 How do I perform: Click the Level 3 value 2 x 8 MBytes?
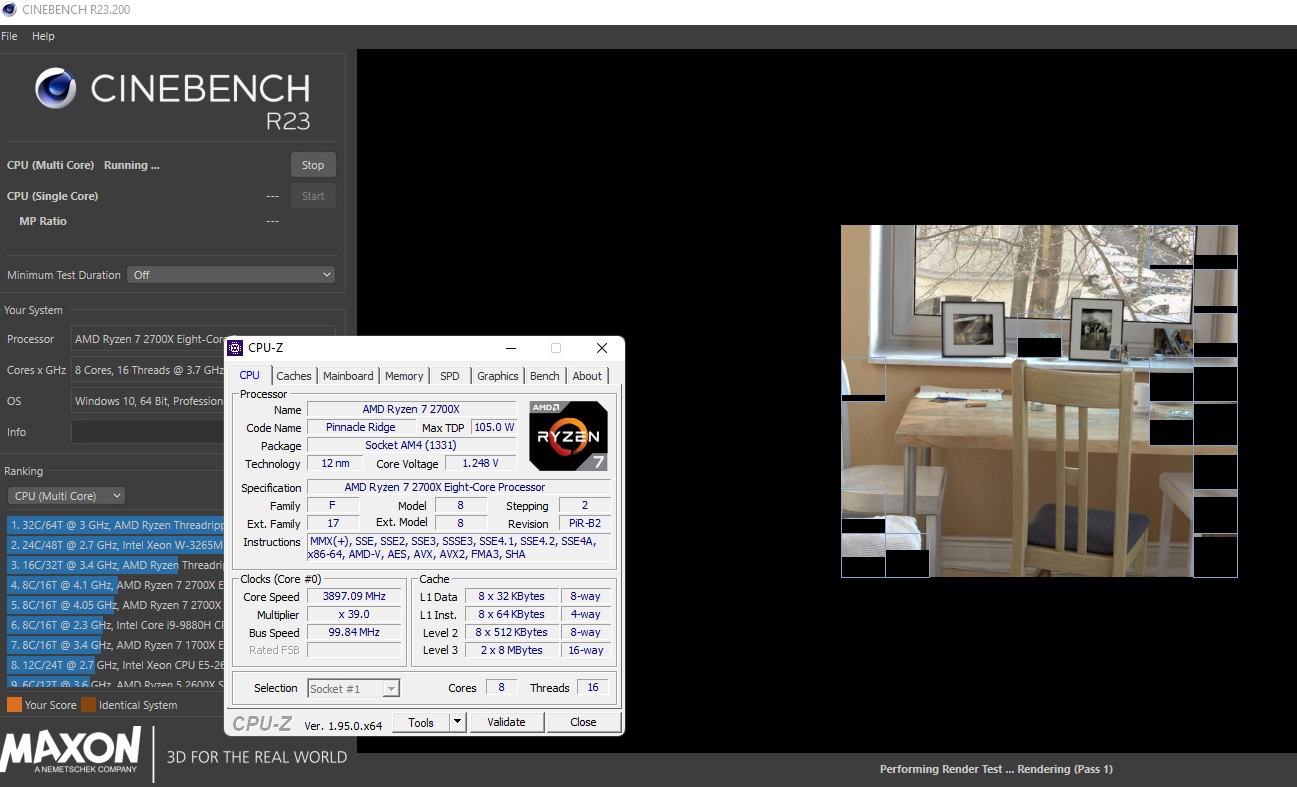pos(511,650)
